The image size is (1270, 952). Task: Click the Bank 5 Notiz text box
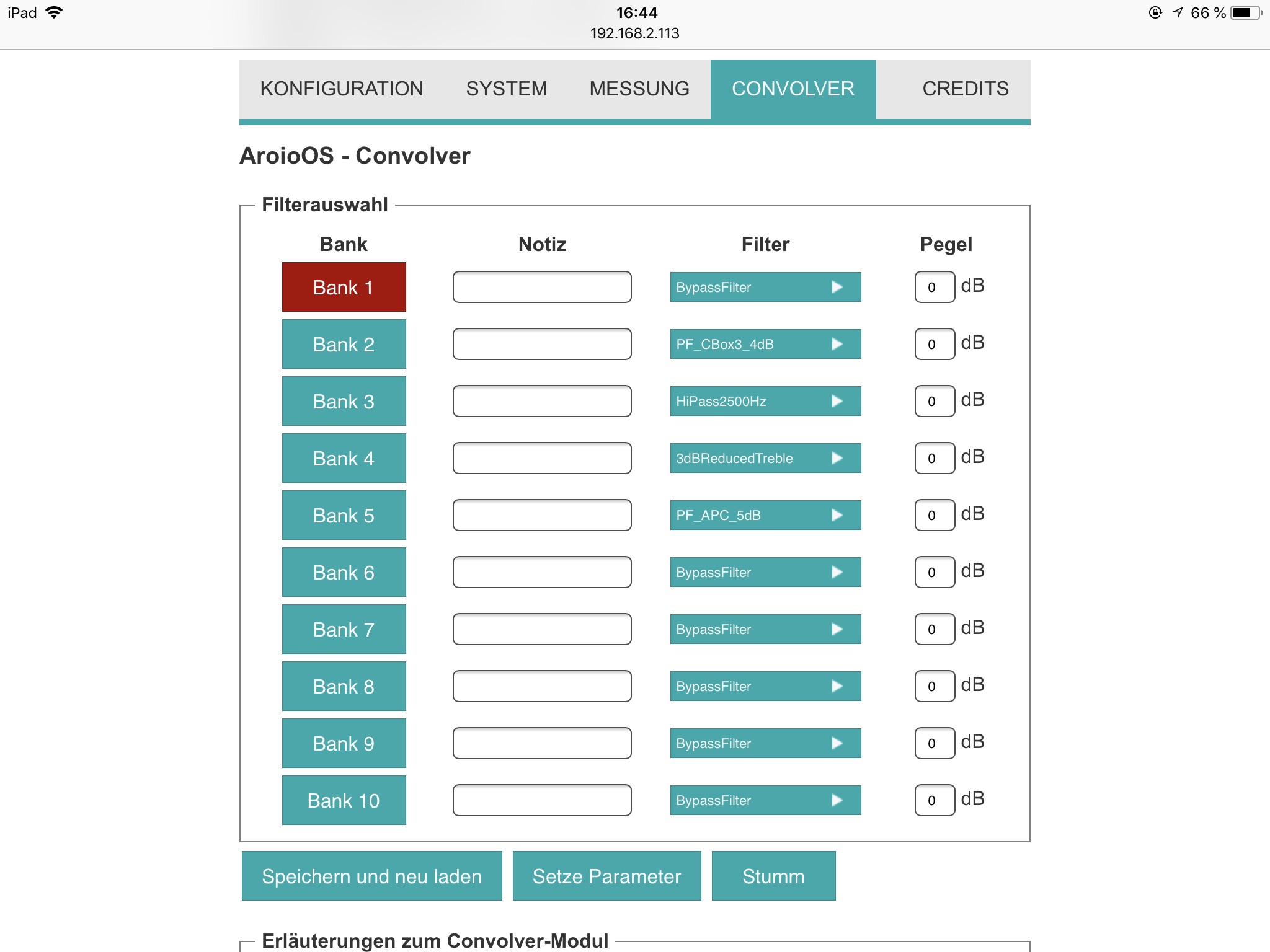pos(542,515)
